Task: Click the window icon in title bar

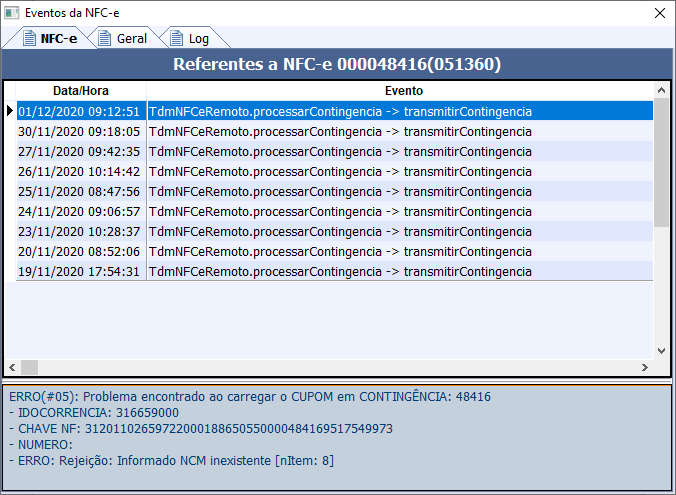Action: tap(12, 13)
